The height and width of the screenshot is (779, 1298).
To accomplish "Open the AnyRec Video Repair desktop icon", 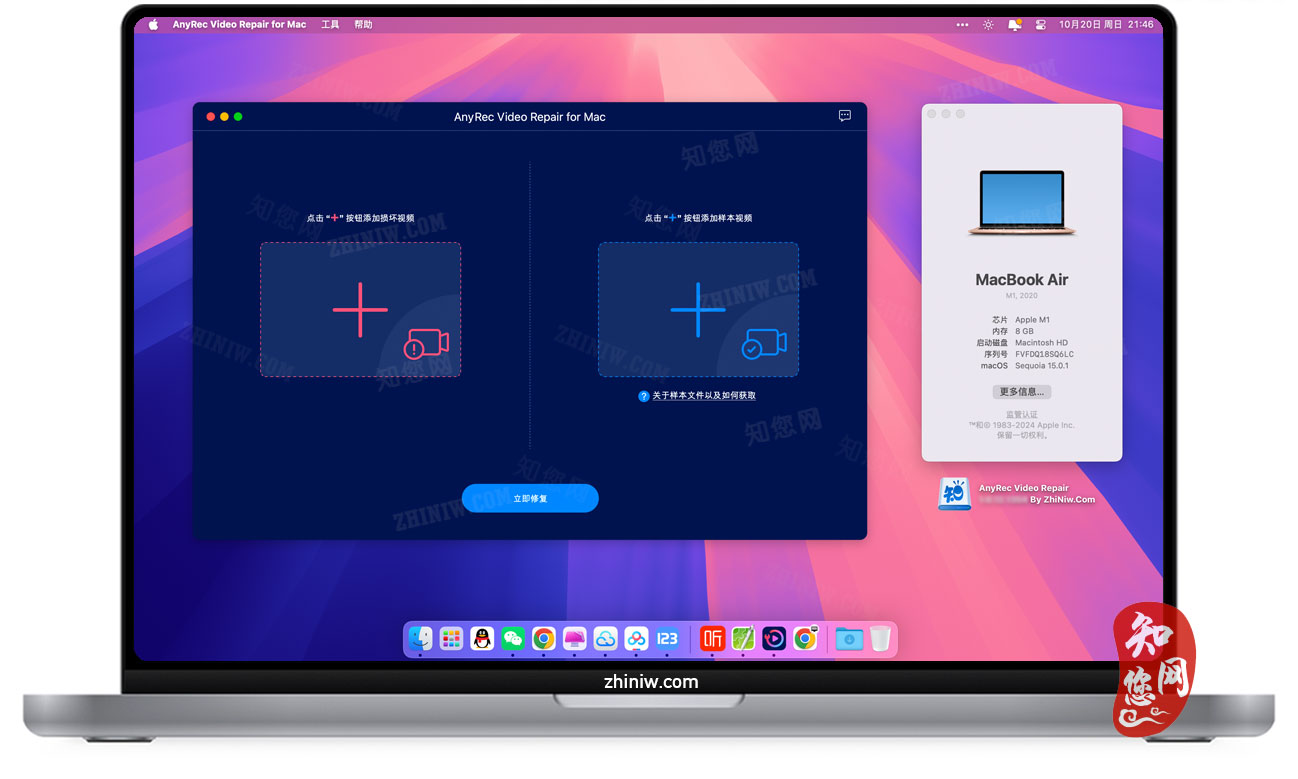I will [954, 494].
